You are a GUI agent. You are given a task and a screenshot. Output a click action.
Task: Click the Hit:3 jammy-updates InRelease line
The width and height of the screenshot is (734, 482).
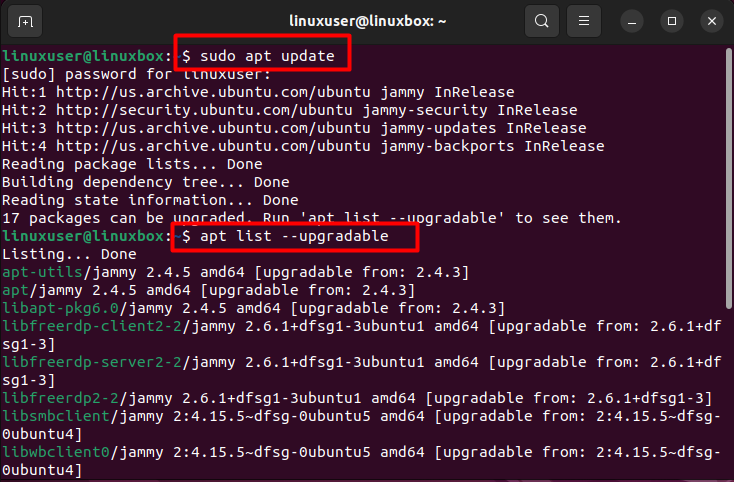pyautogui.click(x=294, y=128)
